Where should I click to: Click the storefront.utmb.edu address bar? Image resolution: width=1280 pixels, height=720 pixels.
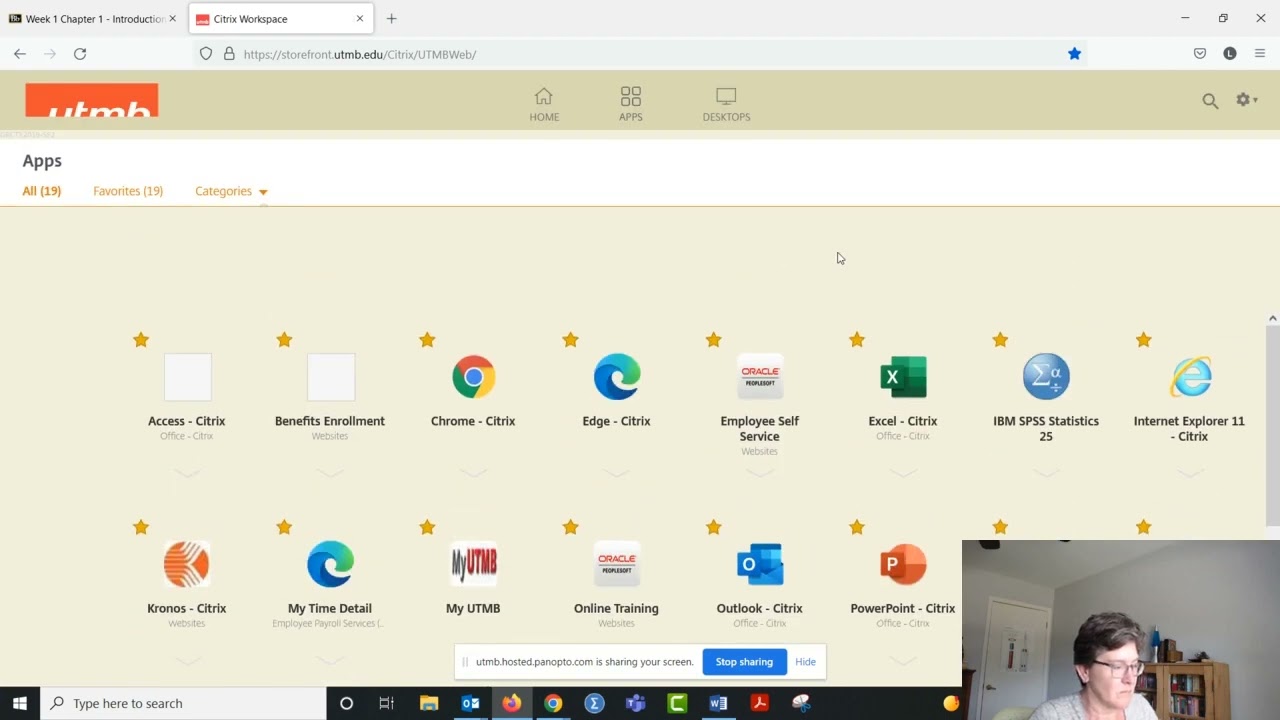(640, 54)
